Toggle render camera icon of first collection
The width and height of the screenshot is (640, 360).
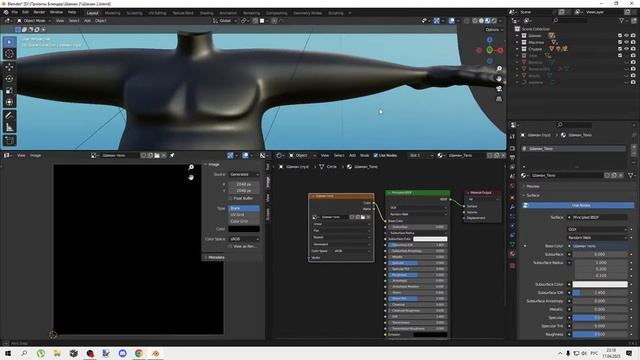(633, 36)
